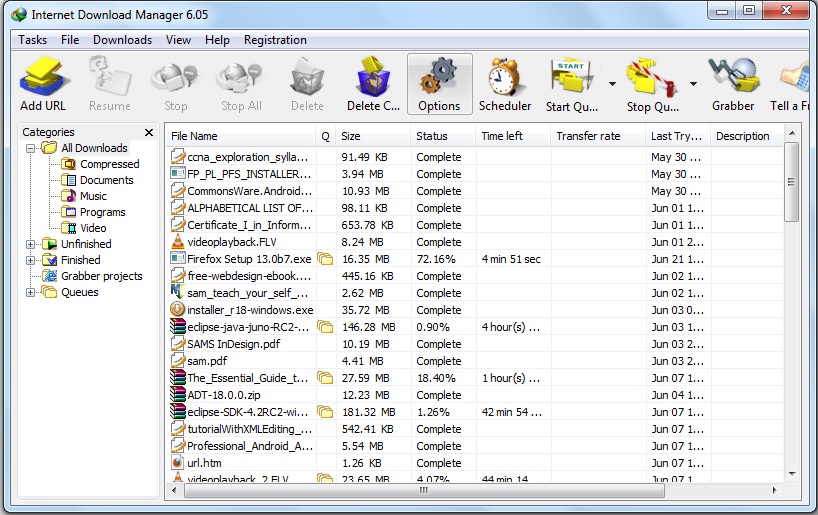Open the View menu
Viewport: 818px width, 515px height.
point(178,40)
